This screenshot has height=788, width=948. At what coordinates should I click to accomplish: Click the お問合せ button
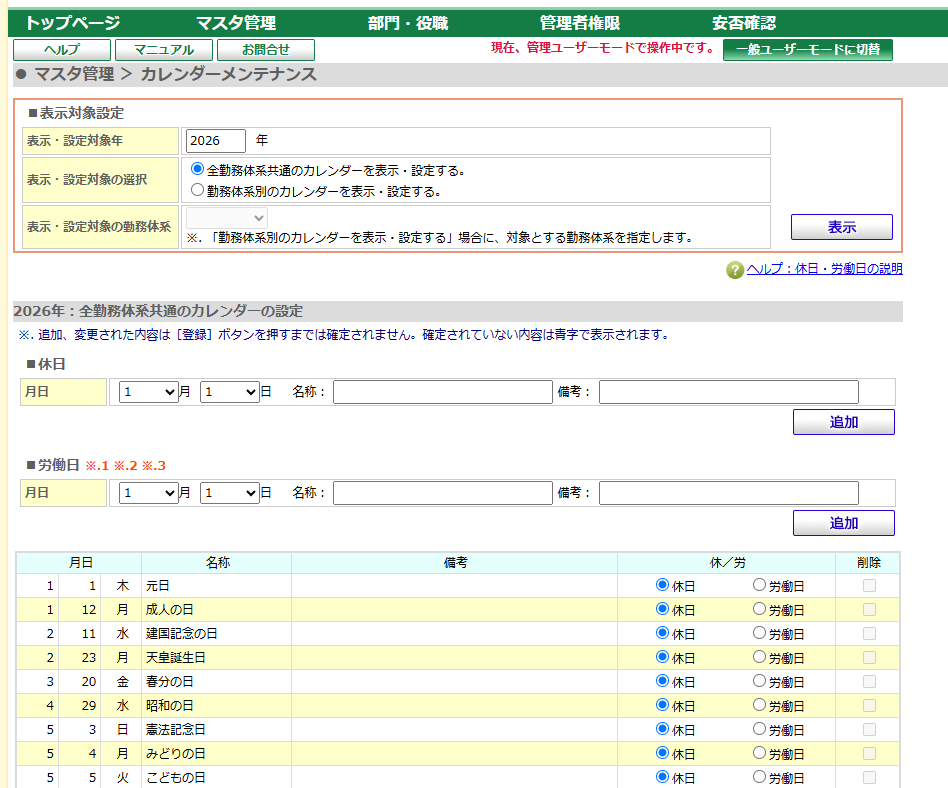click(266, 50)
